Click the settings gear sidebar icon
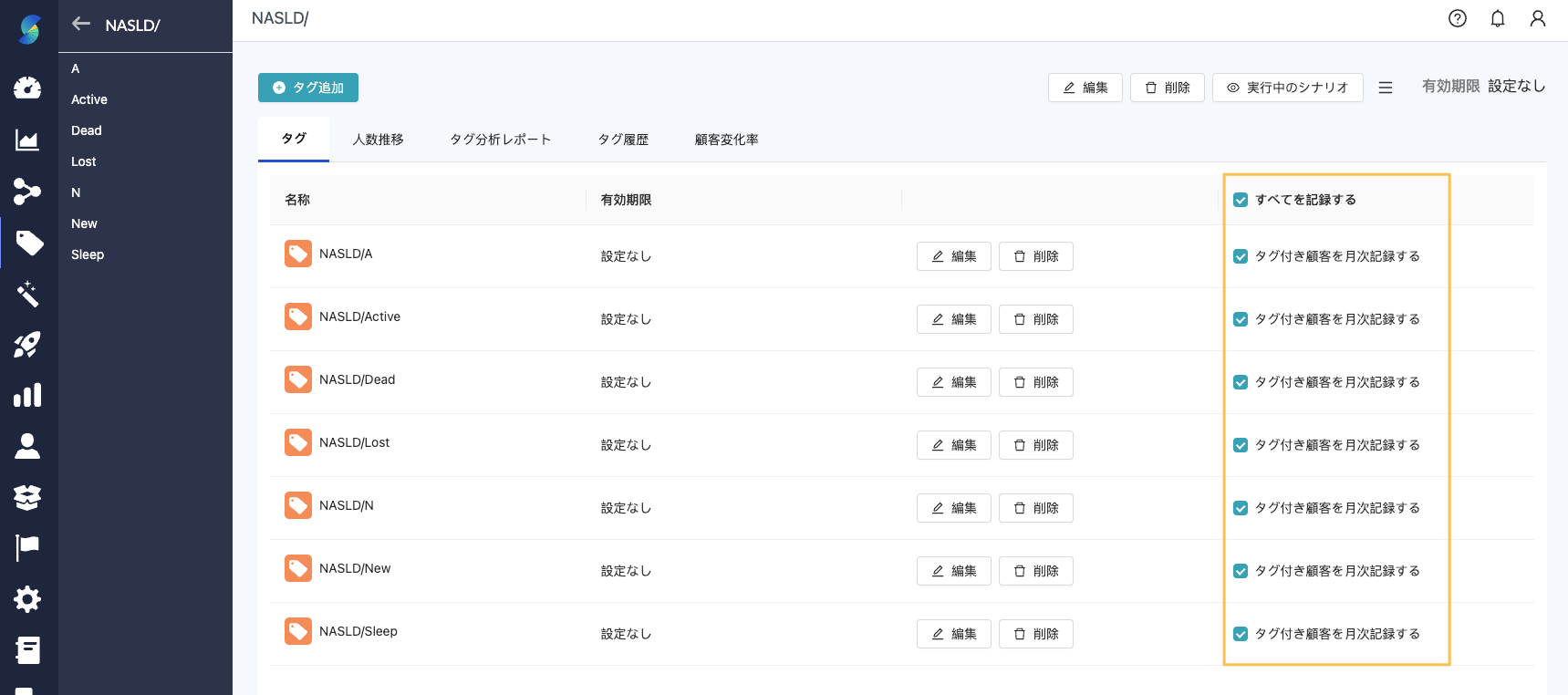The image size is (1568, 695). pyautogui.click(x=27, y=599)
